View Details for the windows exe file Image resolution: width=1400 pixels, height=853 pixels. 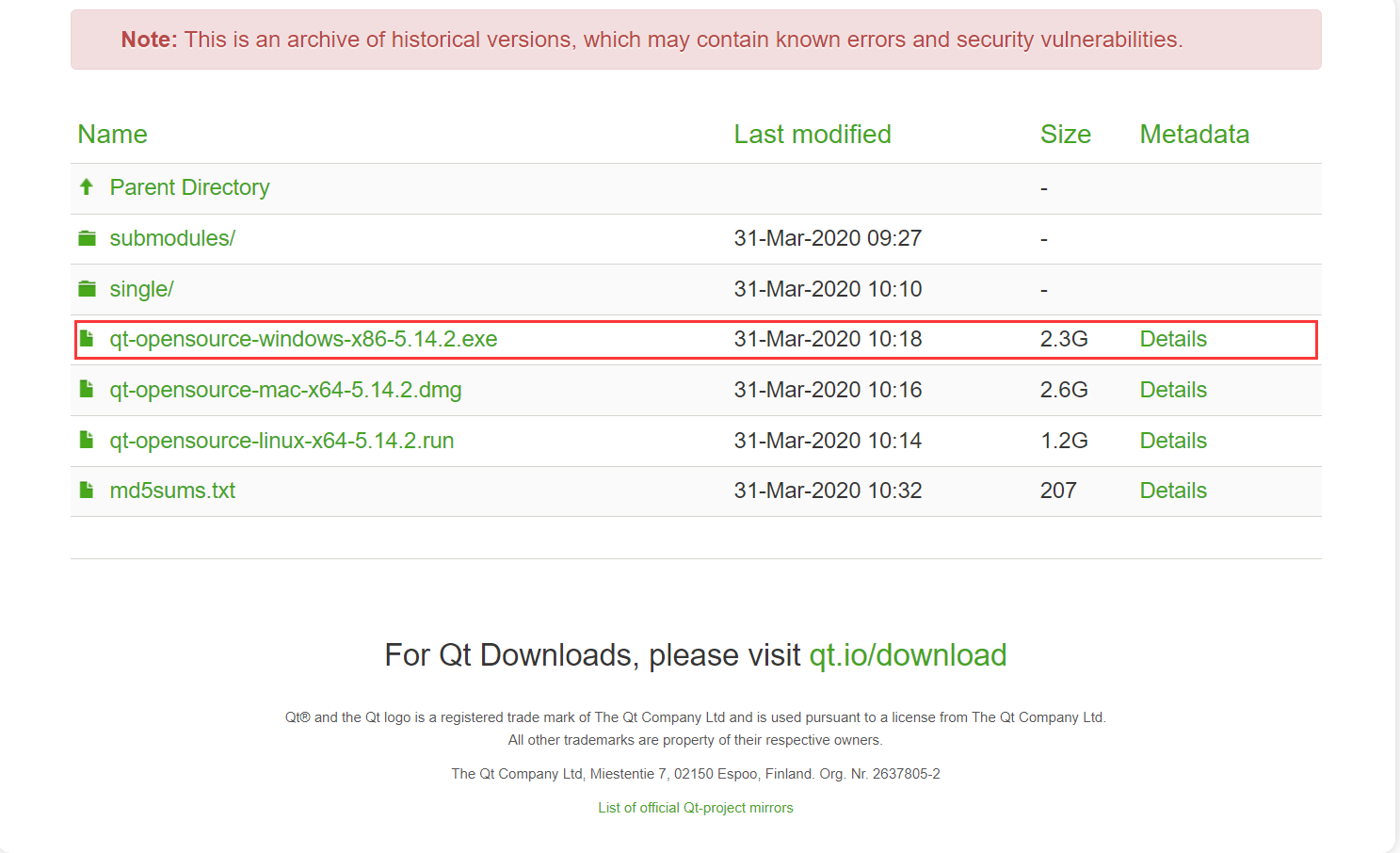click(x=1173, y=339)
